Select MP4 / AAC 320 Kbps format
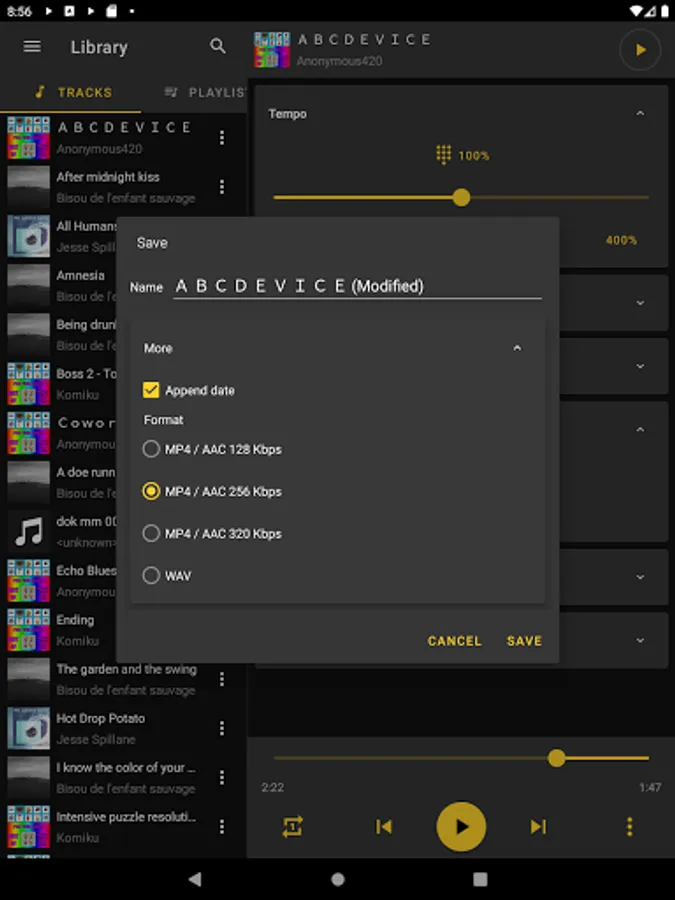This screenshot has width=675, height=900. [x=212, y=533]
